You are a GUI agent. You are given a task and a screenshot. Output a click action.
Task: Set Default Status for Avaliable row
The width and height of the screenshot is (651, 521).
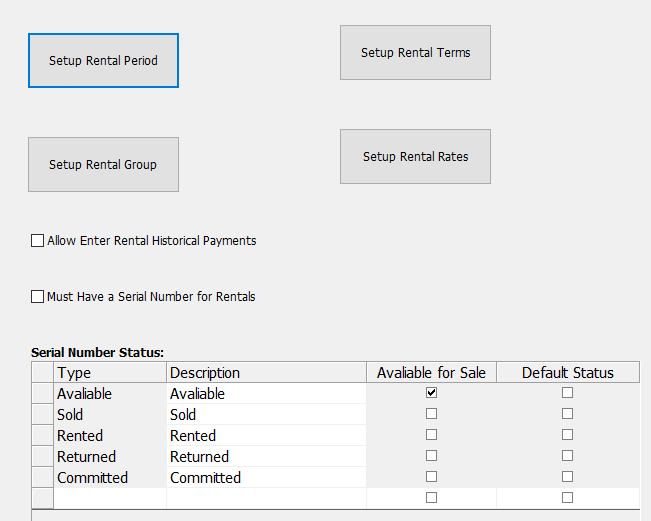pyautogui.click(x=568, y=393)
